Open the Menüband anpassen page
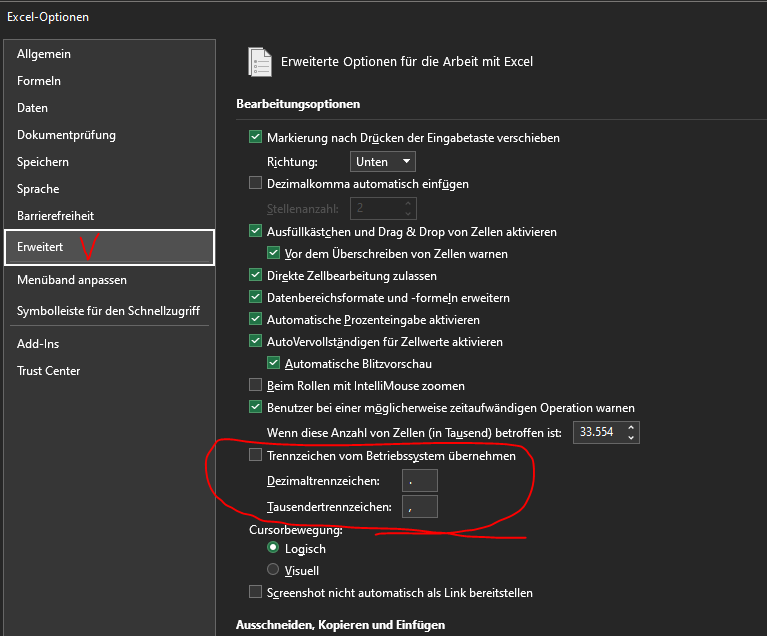Viewport: 767px width, 636px height. (x=72, y=280)
